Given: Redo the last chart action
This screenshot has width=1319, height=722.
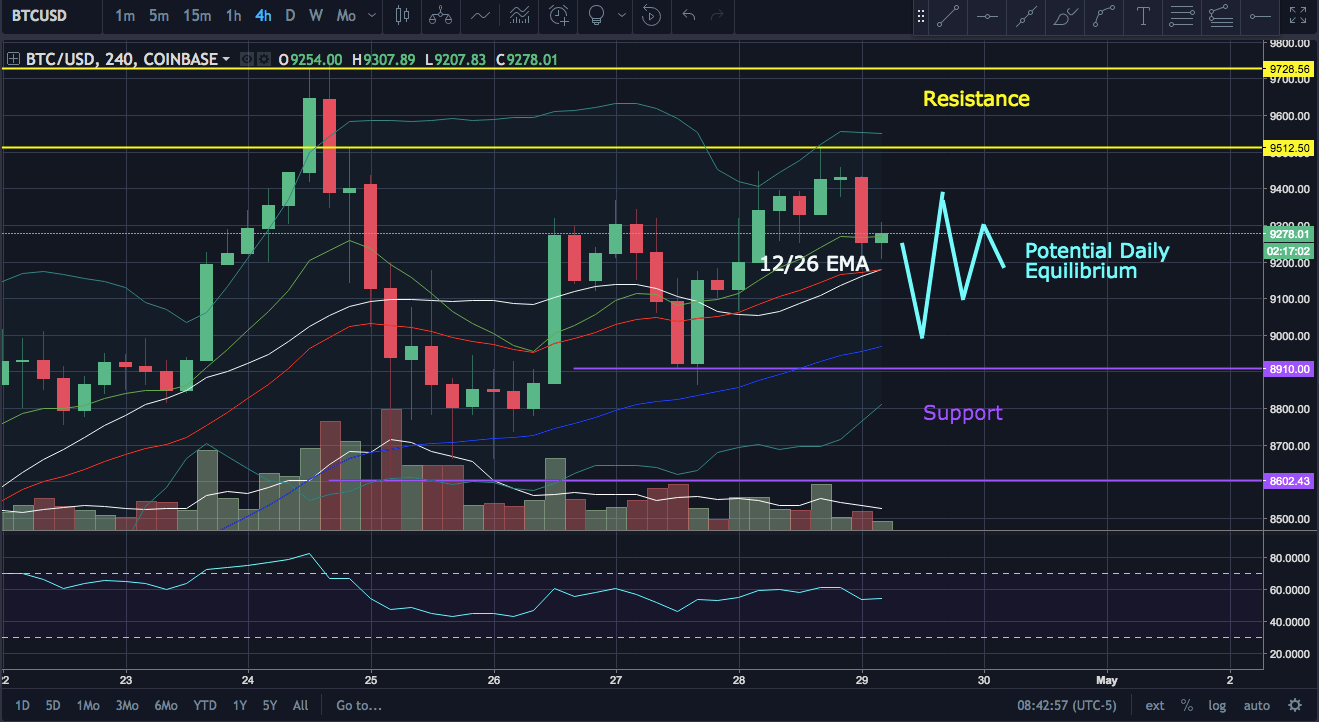Looking at the screenshot, I should tap(716, 15).
